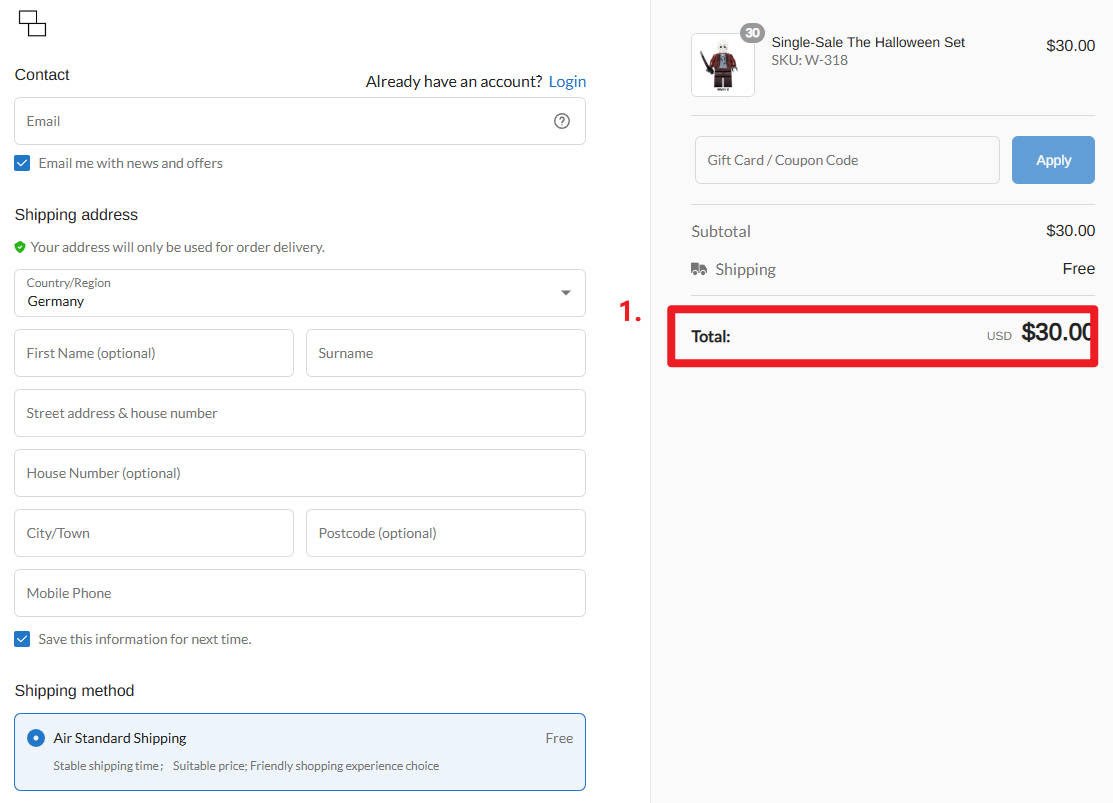Screen dimensions: 1113x803
Task: Select the Surname input field
Action: [445, 353]
